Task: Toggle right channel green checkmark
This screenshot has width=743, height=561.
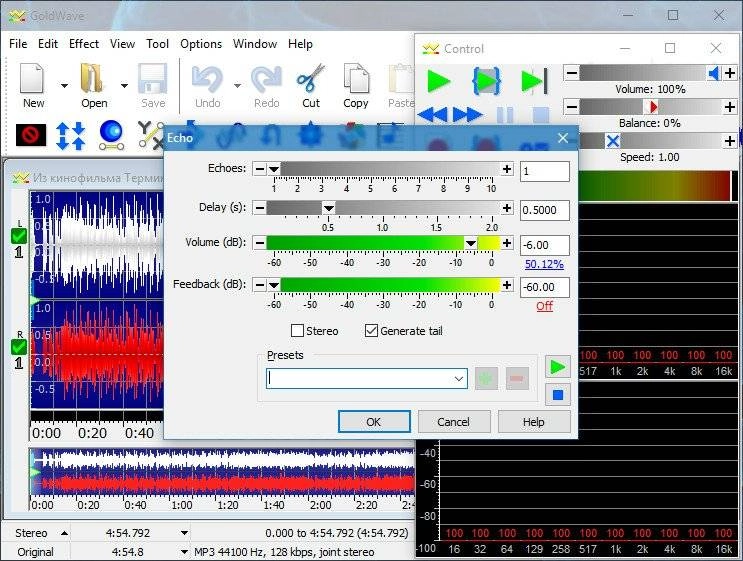Action: tap(19, 347)
